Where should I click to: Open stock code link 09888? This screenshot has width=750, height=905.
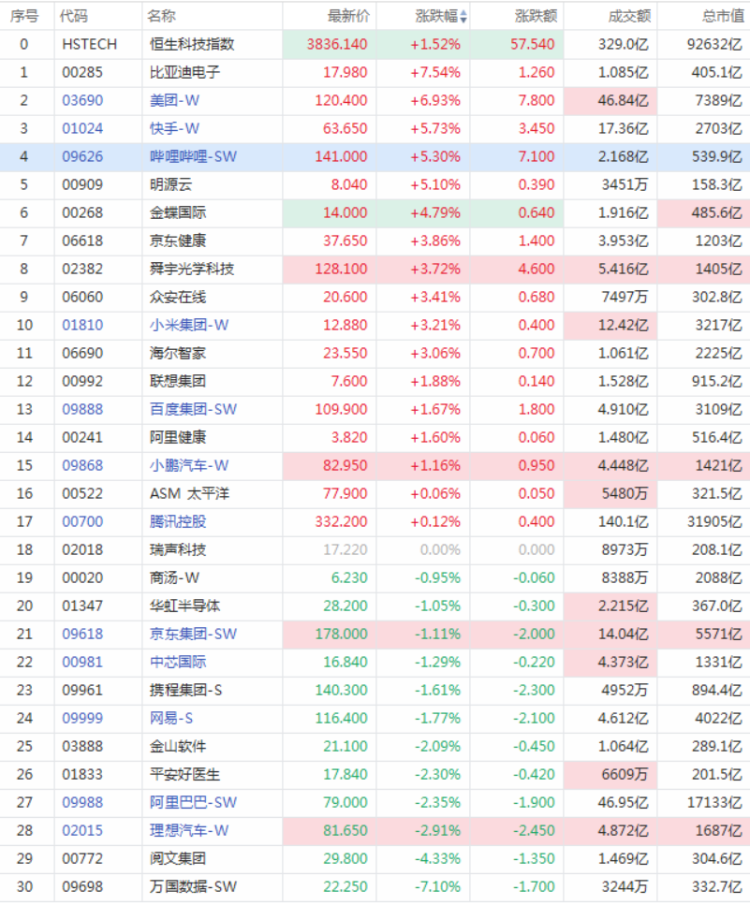pos(83,410)
